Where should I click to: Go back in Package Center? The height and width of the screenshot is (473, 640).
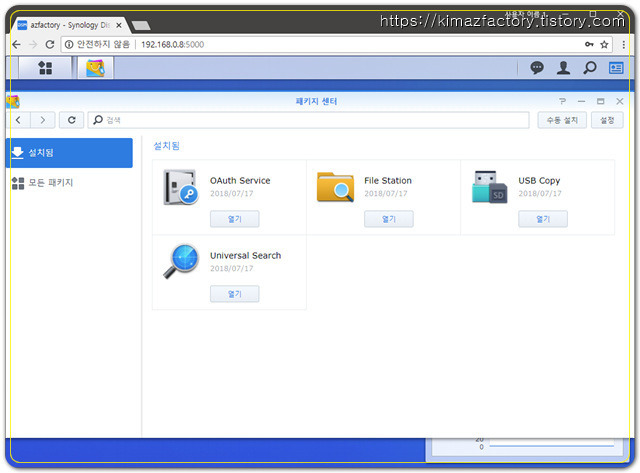18,120
